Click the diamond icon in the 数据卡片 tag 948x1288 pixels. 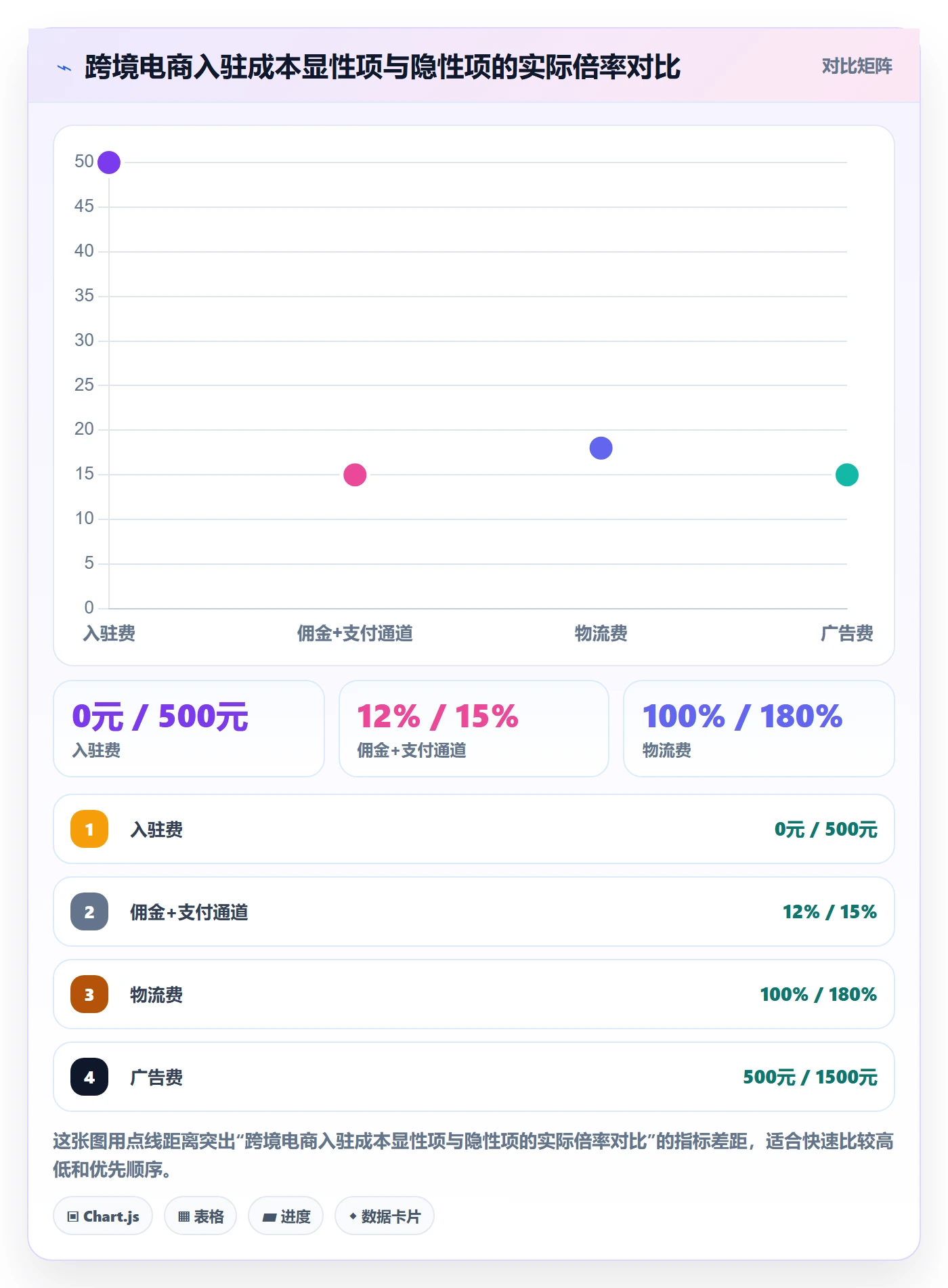[x=353, y=1216]
